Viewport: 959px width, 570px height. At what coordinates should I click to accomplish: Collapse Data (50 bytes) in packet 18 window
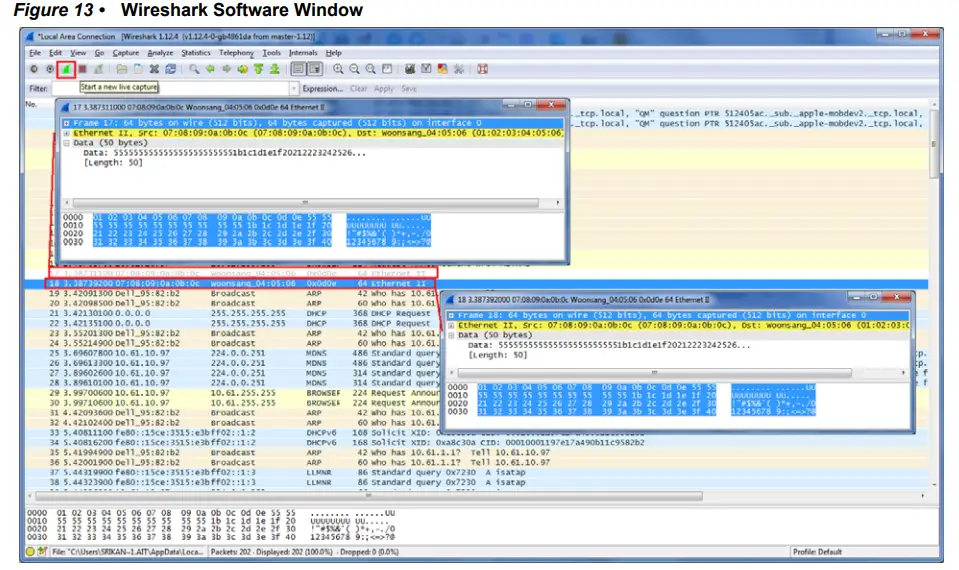[x=451, y=335]
